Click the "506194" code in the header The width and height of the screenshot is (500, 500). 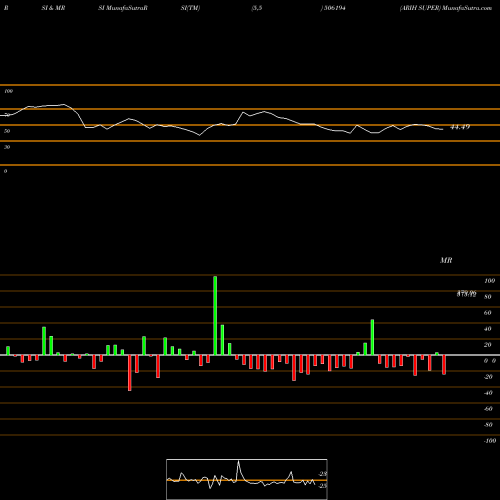[335, 8]
